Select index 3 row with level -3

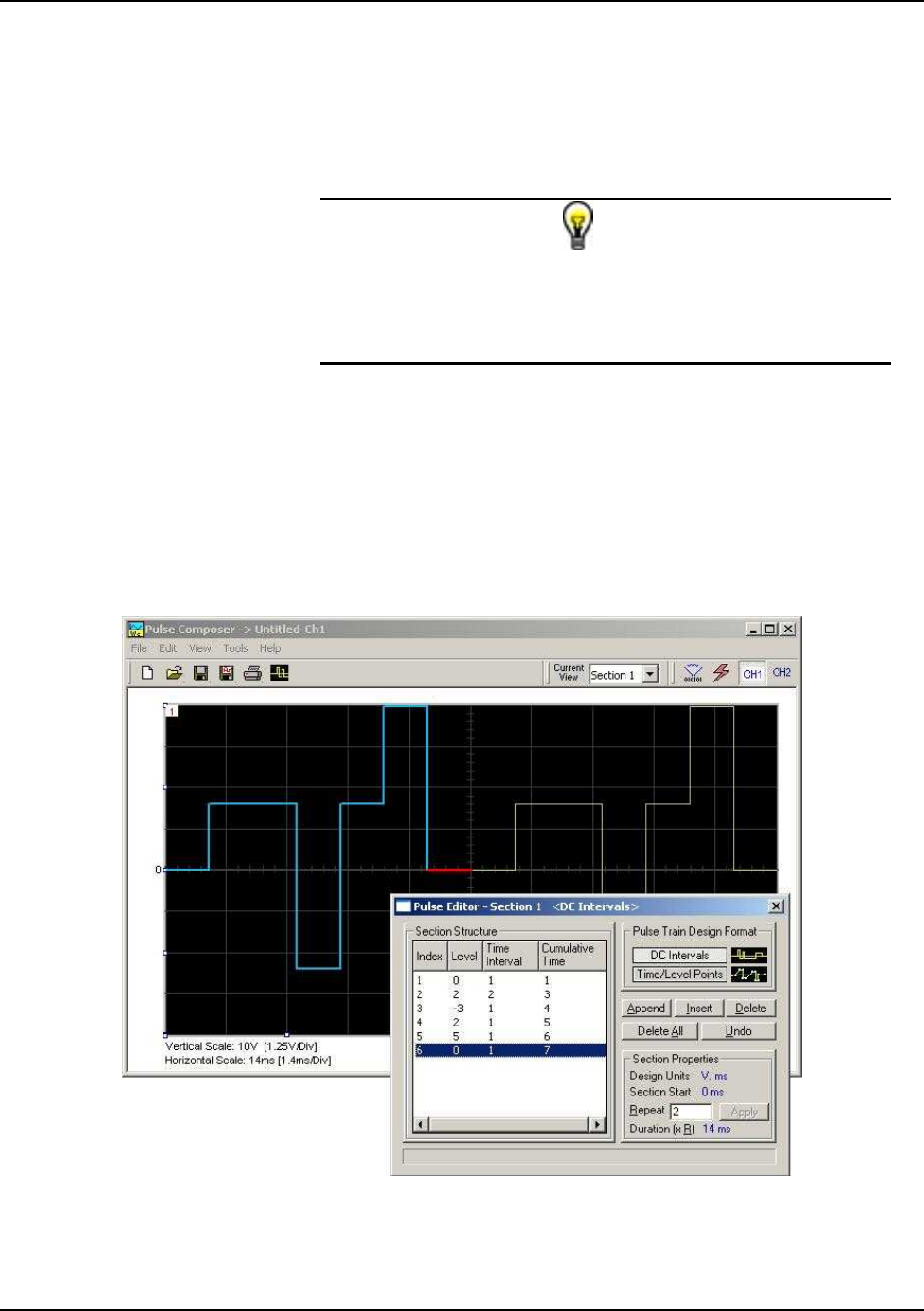[509, 1009]
